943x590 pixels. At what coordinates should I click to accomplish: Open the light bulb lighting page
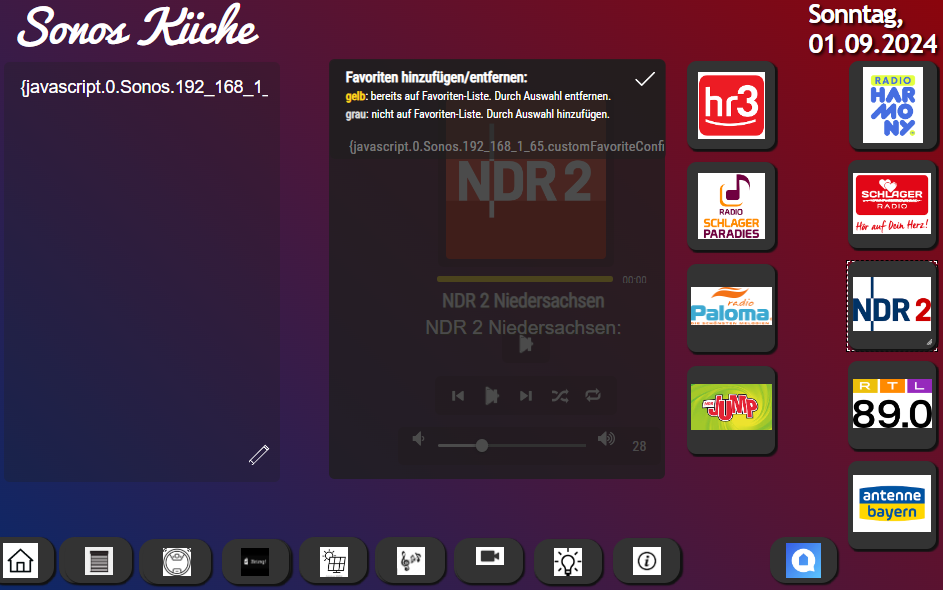(568, 561)
